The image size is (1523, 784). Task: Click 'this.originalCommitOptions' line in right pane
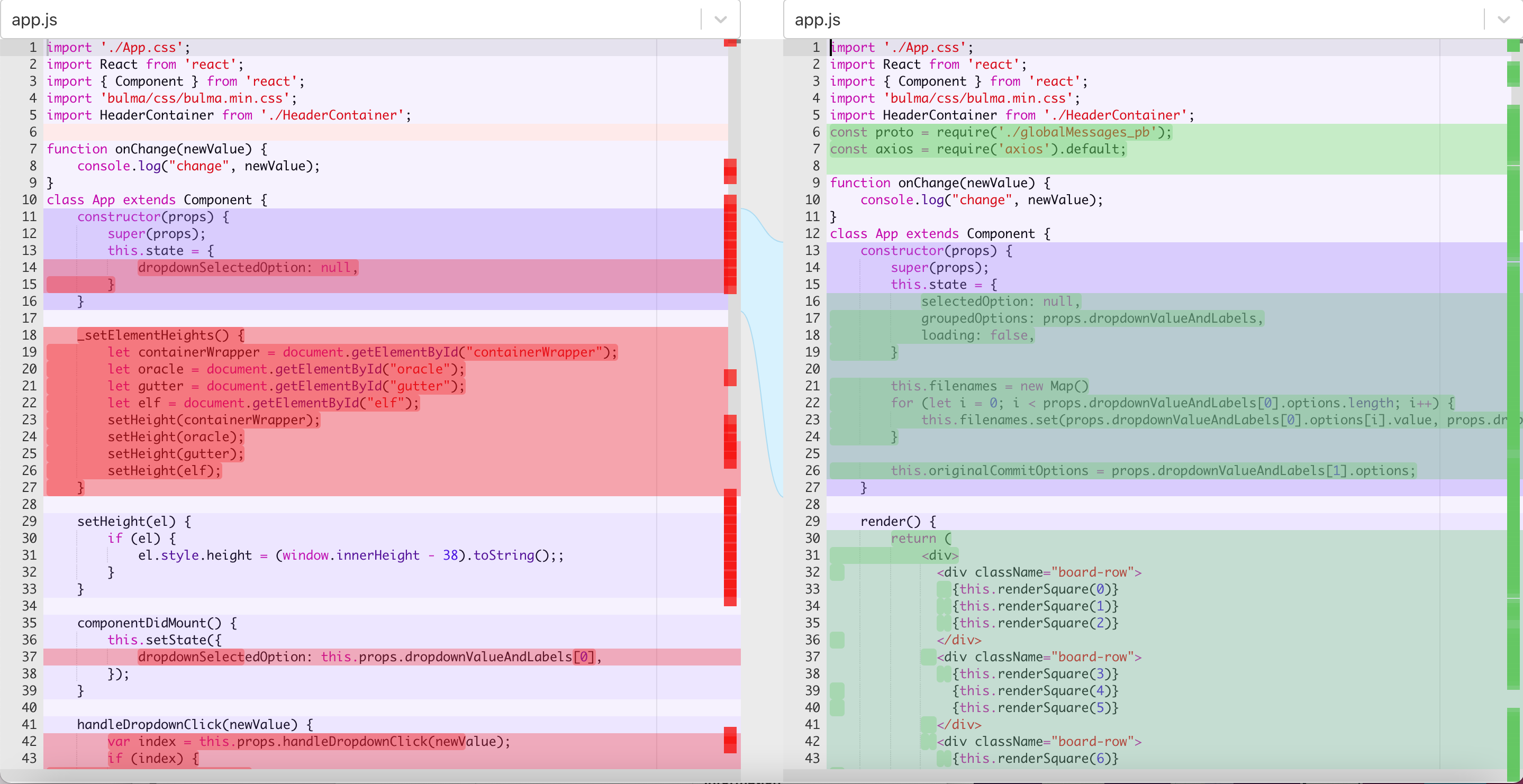pyautogui.click(x=1153, y=471)
